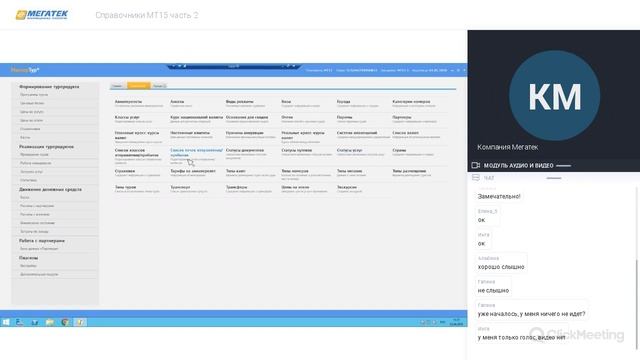The image size is (640, 360).
Task: Click the Замечательно! chat message
Action: point(499,196)
